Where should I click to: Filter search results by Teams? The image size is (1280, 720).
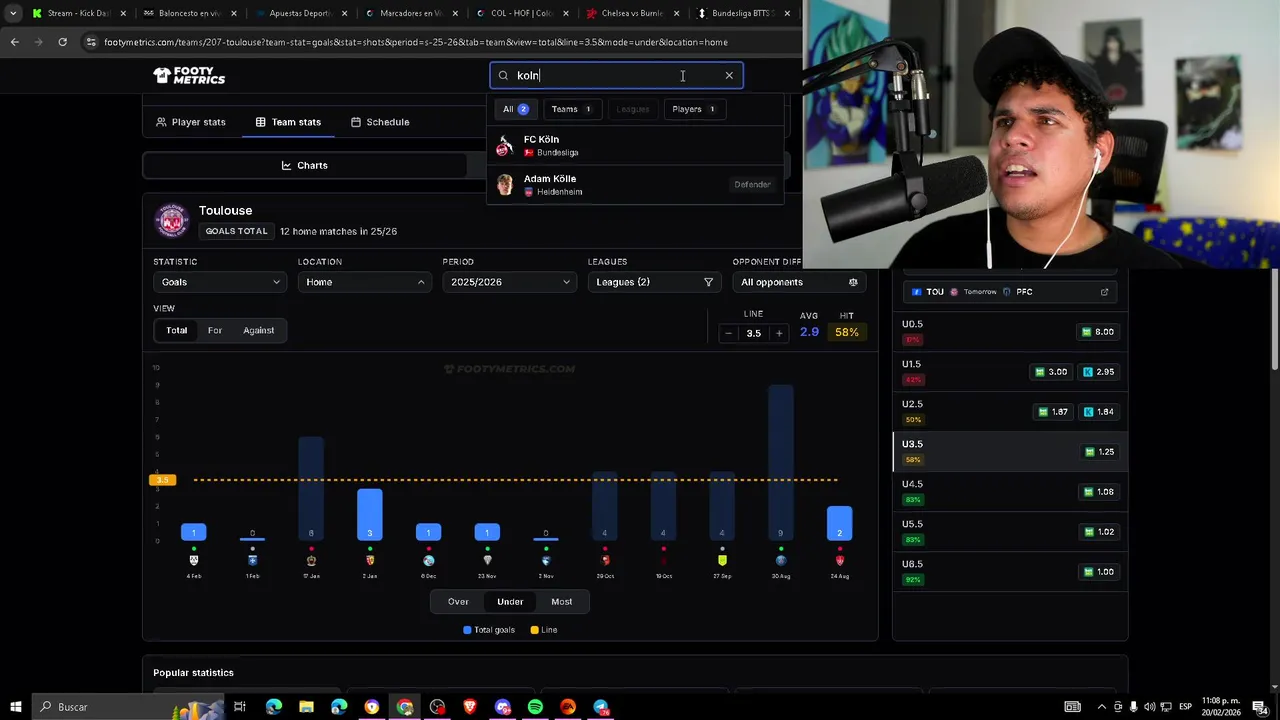572,109
